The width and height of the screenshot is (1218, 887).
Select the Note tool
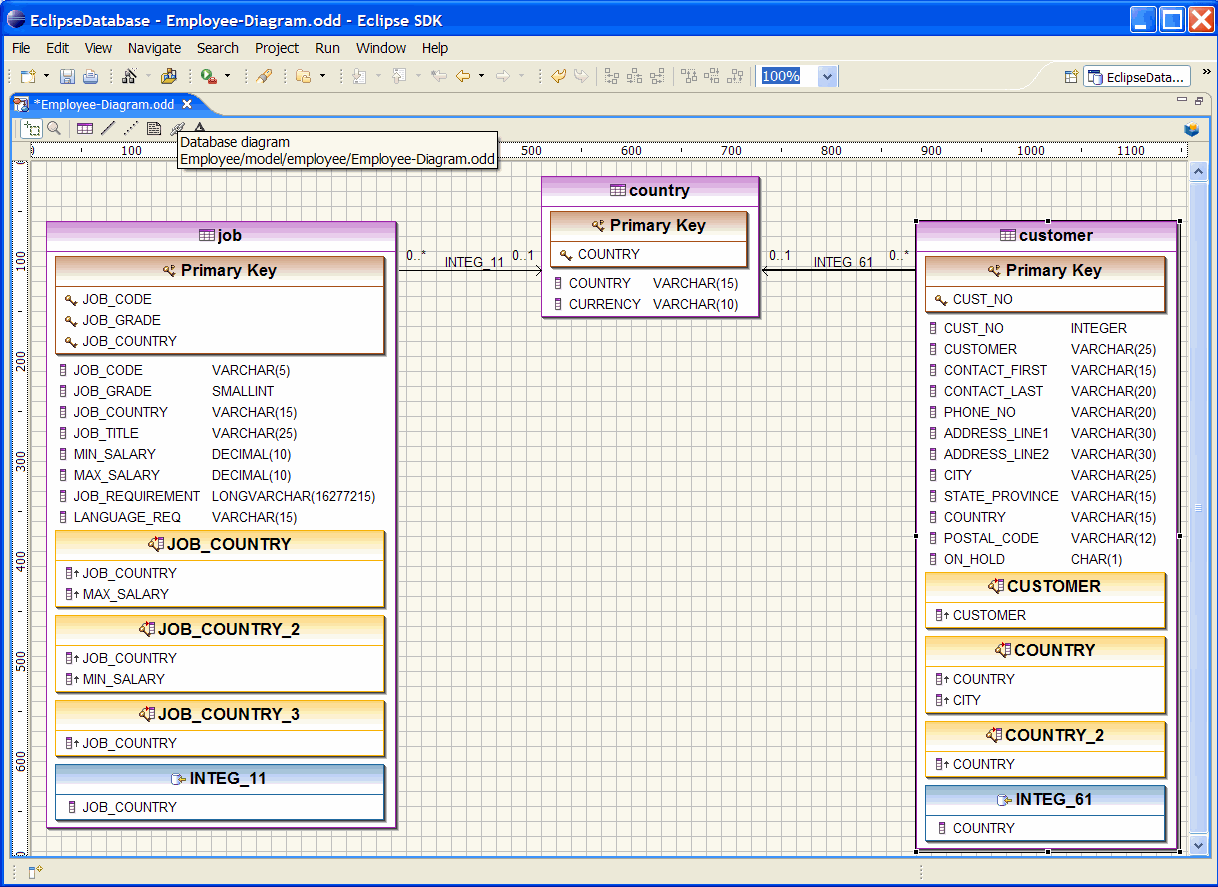click(153, 128)
